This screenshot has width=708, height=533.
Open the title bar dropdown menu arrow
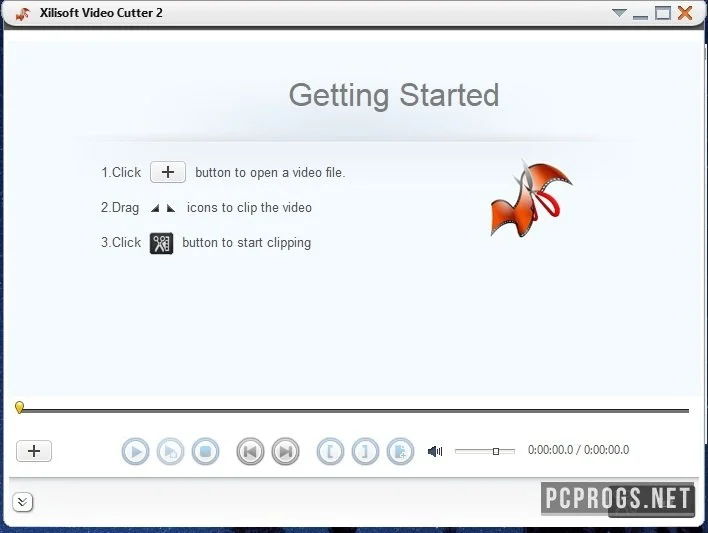tap(619, 13)
